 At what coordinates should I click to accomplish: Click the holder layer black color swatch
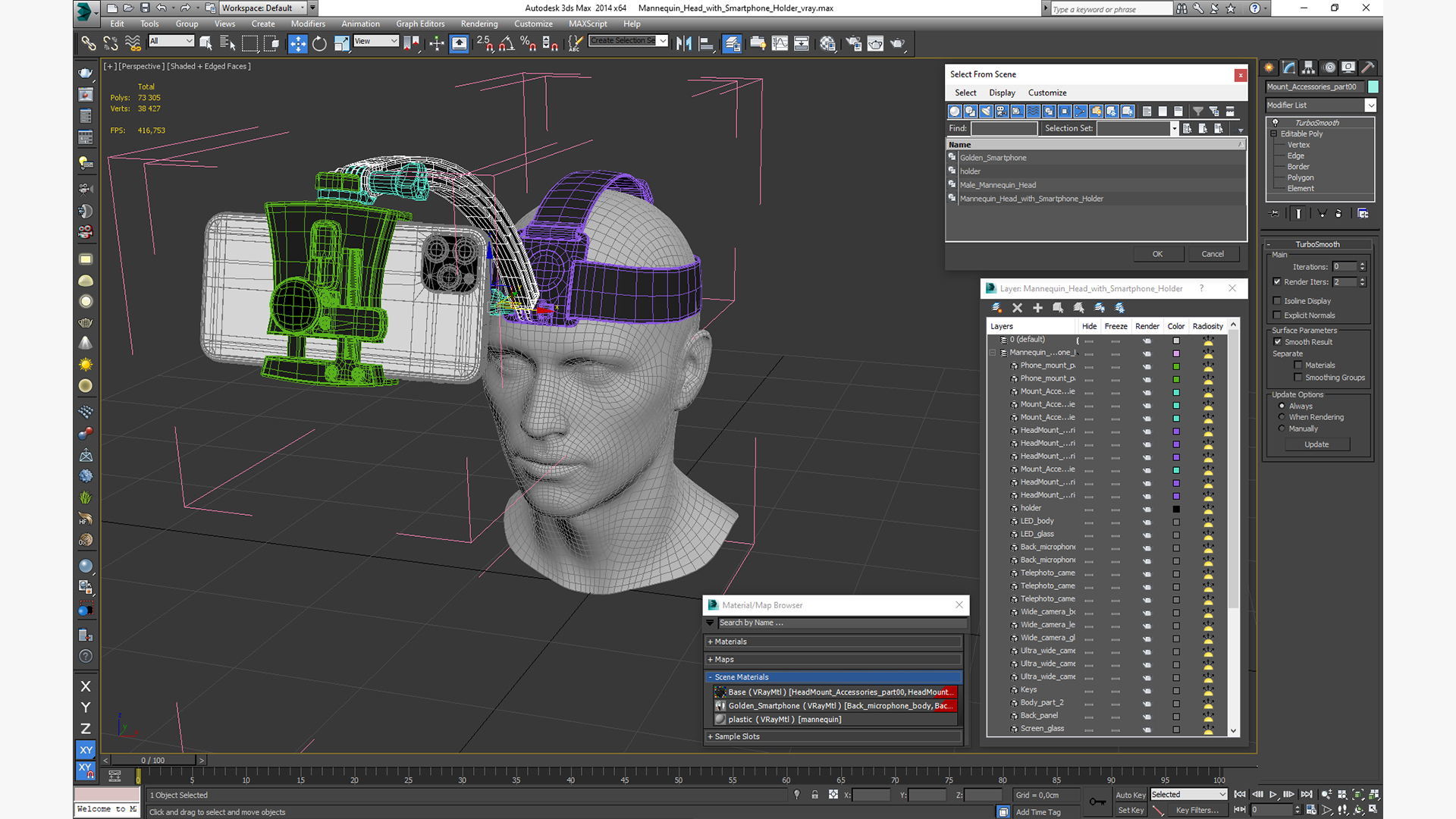[1176, 509]
